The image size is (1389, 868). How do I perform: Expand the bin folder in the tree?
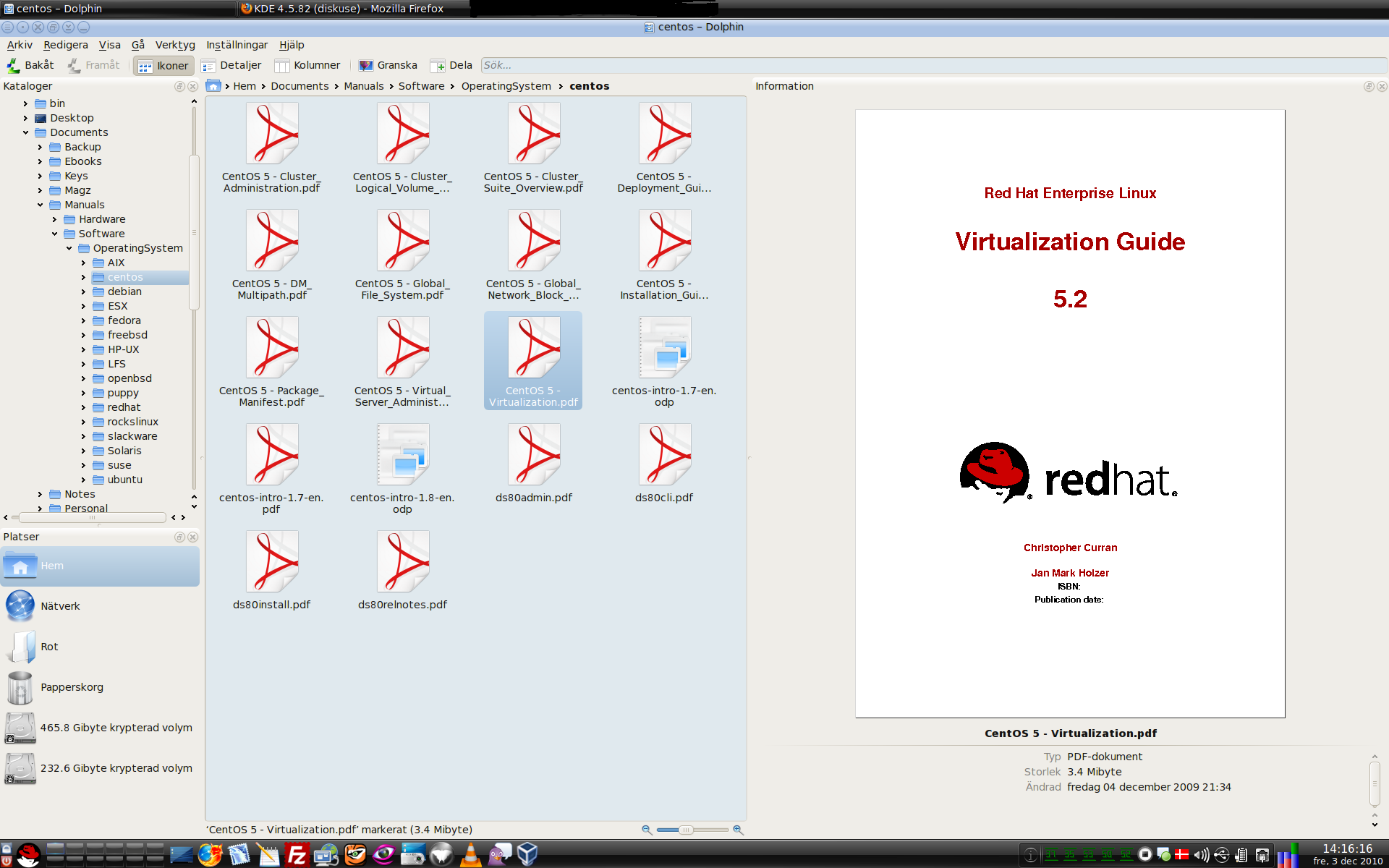pyautogui.click(x=25, y=103)
